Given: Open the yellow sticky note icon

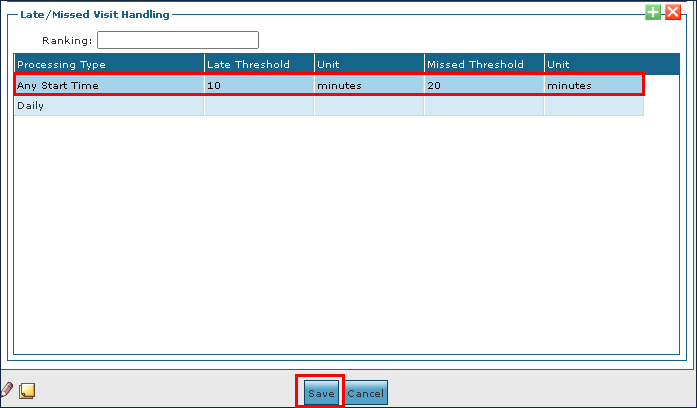Looking at the screenshot, I should pos(27,391).
